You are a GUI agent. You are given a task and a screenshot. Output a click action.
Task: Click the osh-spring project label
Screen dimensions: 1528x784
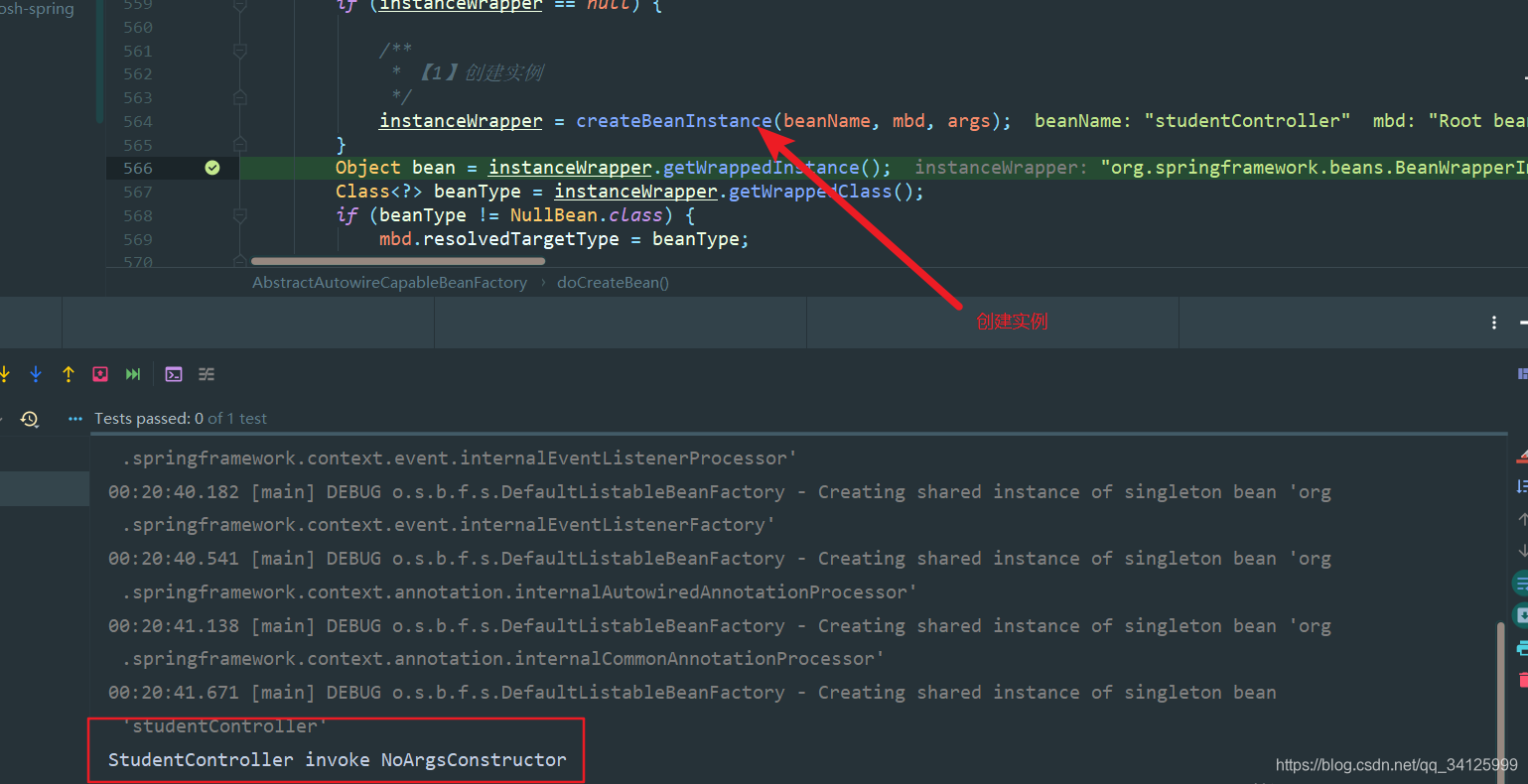(37, 9)
